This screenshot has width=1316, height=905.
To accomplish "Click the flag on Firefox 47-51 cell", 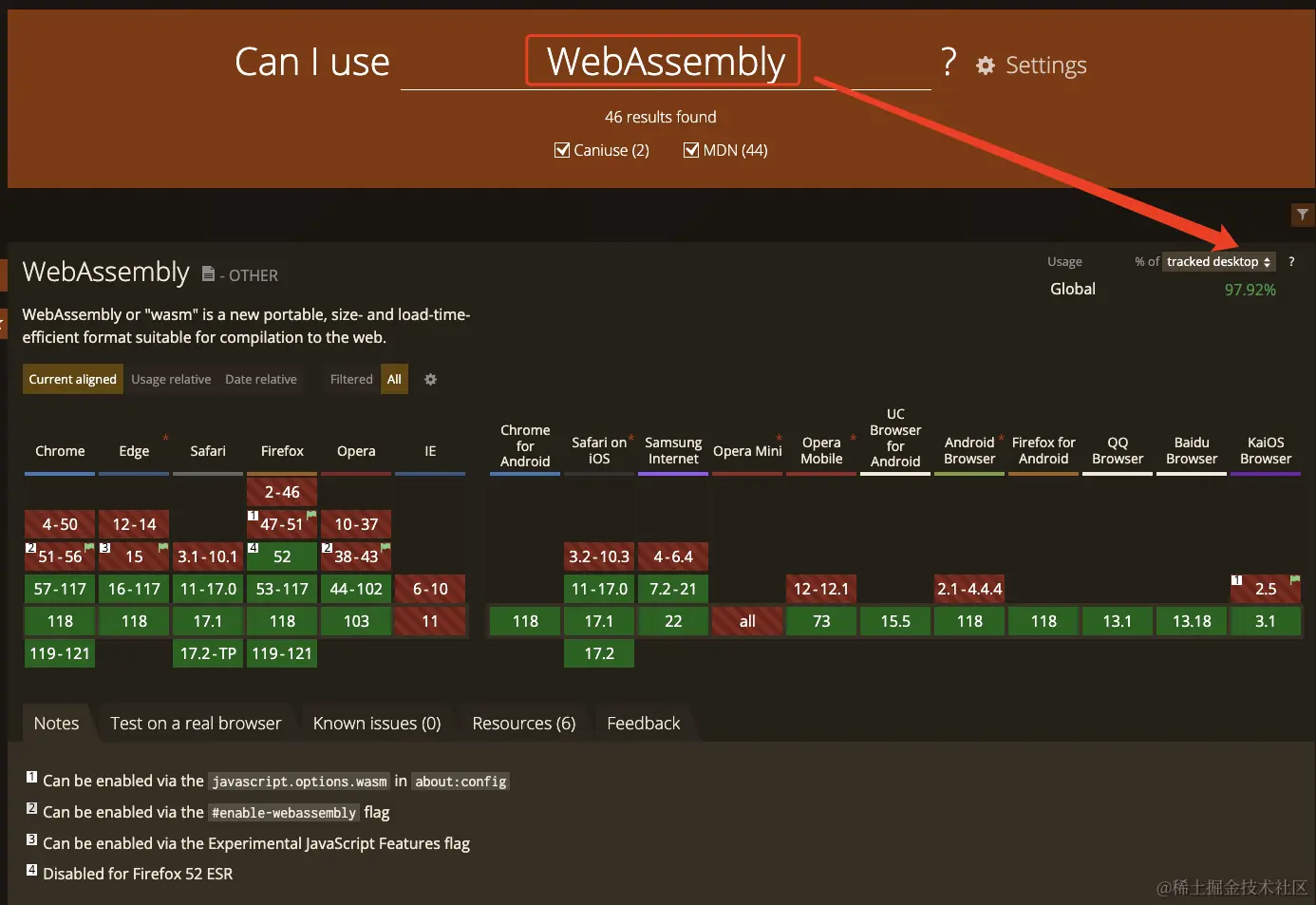I will (x=311, y=515).
